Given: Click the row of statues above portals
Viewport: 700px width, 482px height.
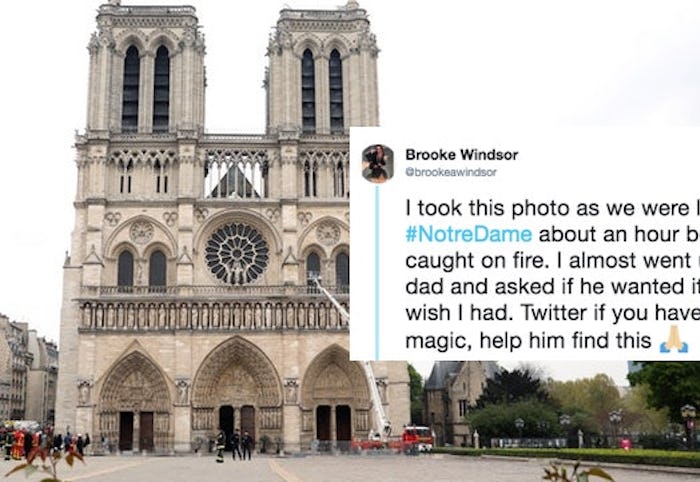Looking at the screenshot, I should pyautogui.click(x=215, y=316).
